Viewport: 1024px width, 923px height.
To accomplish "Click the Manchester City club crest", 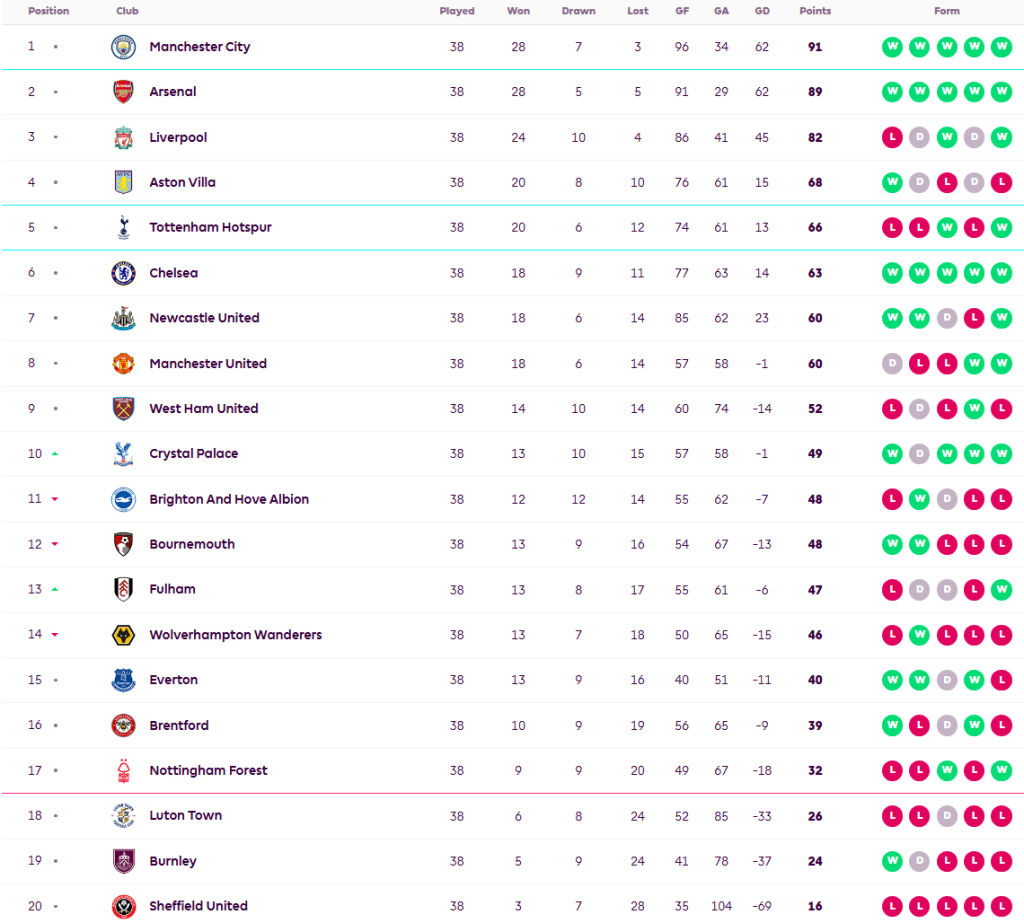I will tap(123, 47).
